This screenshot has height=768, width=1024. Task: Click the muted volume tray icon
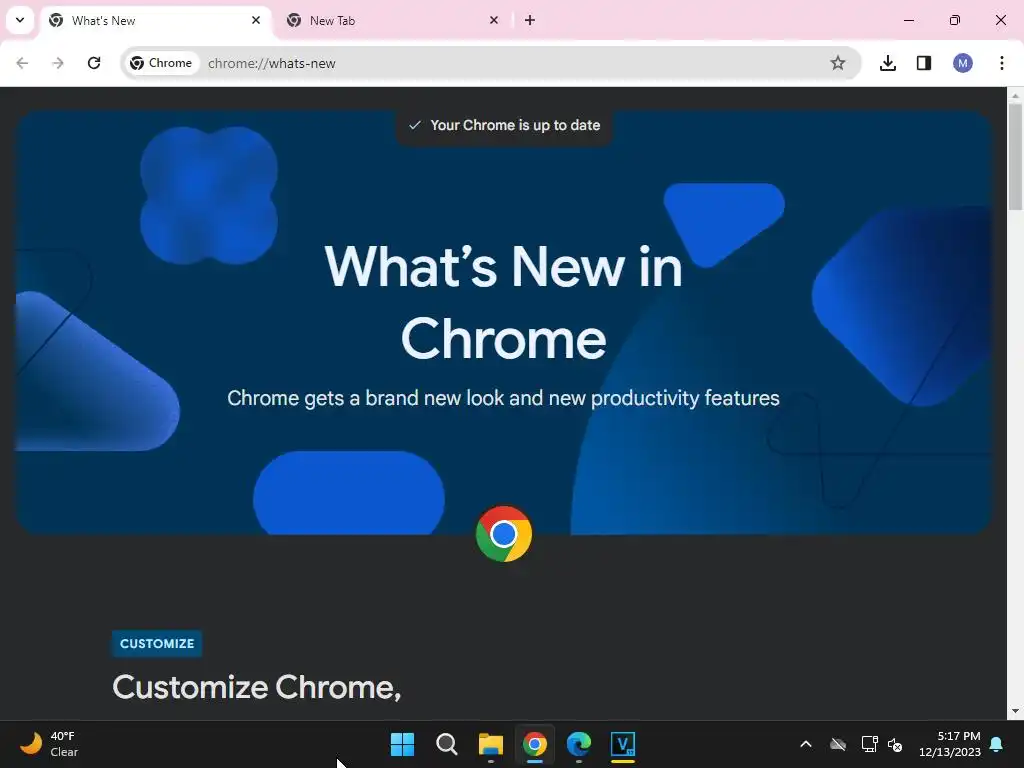point(895,744)
